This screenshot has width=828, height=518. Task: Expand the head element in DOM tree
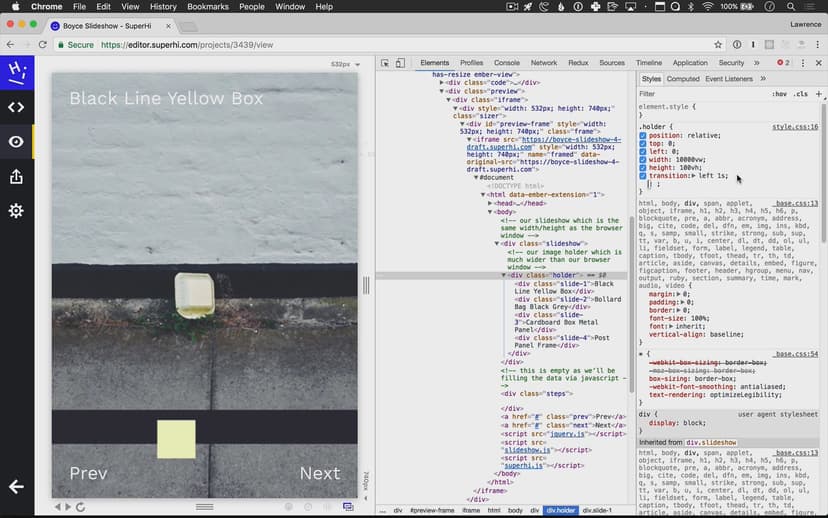491,203
